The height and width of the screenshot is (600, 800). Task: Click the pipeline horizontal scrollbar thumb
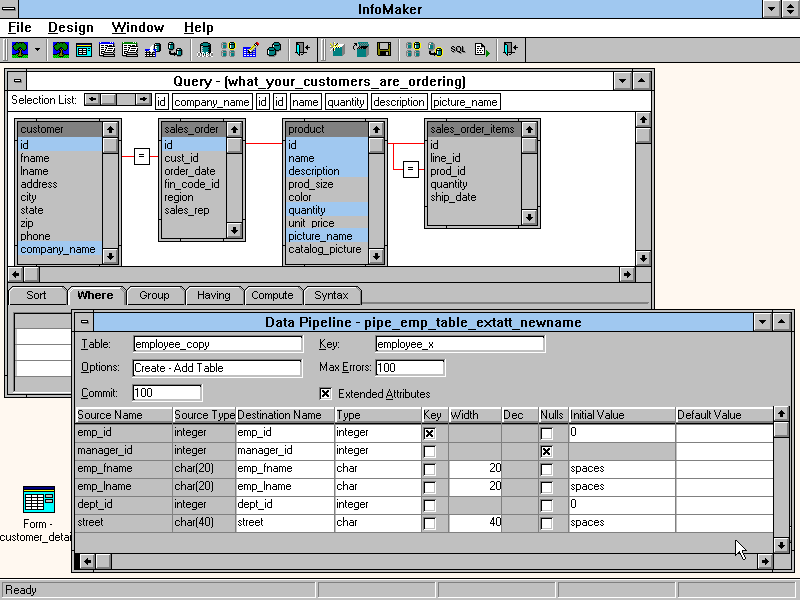coord(104,561)
